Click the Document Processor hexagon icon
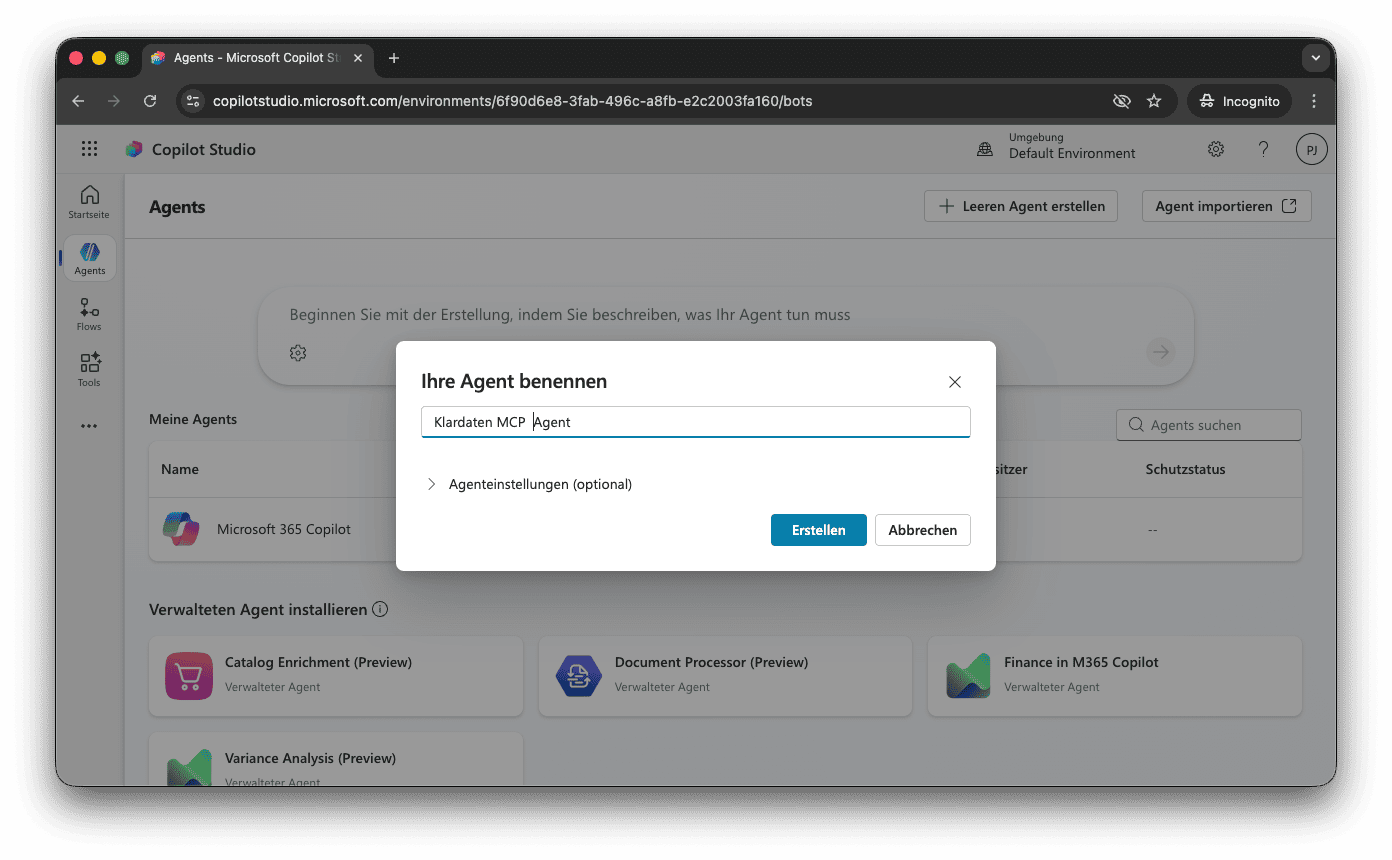Screen dimensions: 1392x860 pyautogui.click(x=578, y=676)
